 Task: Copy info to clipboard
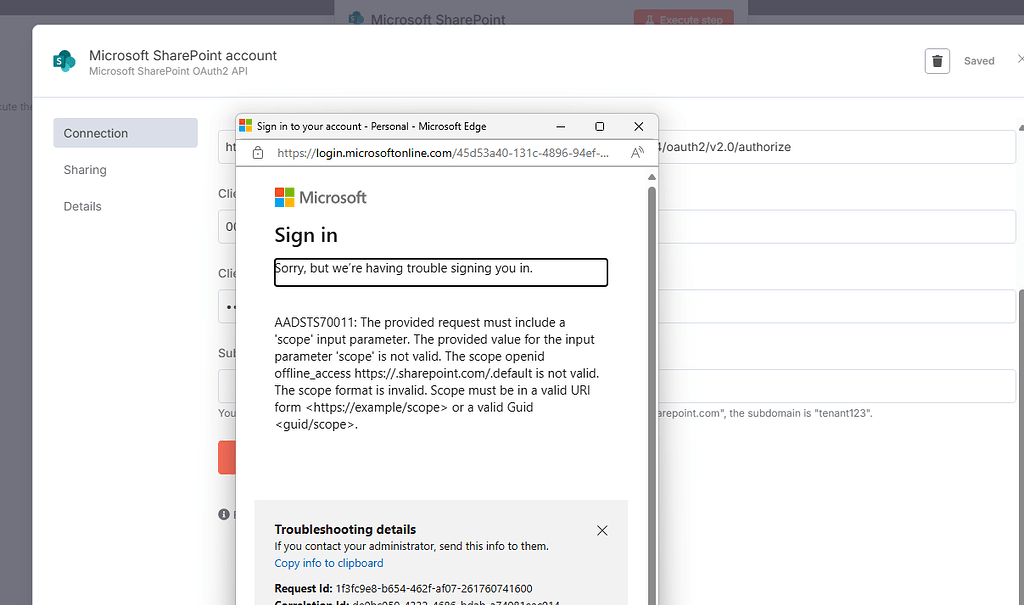[x=328, y=563]
